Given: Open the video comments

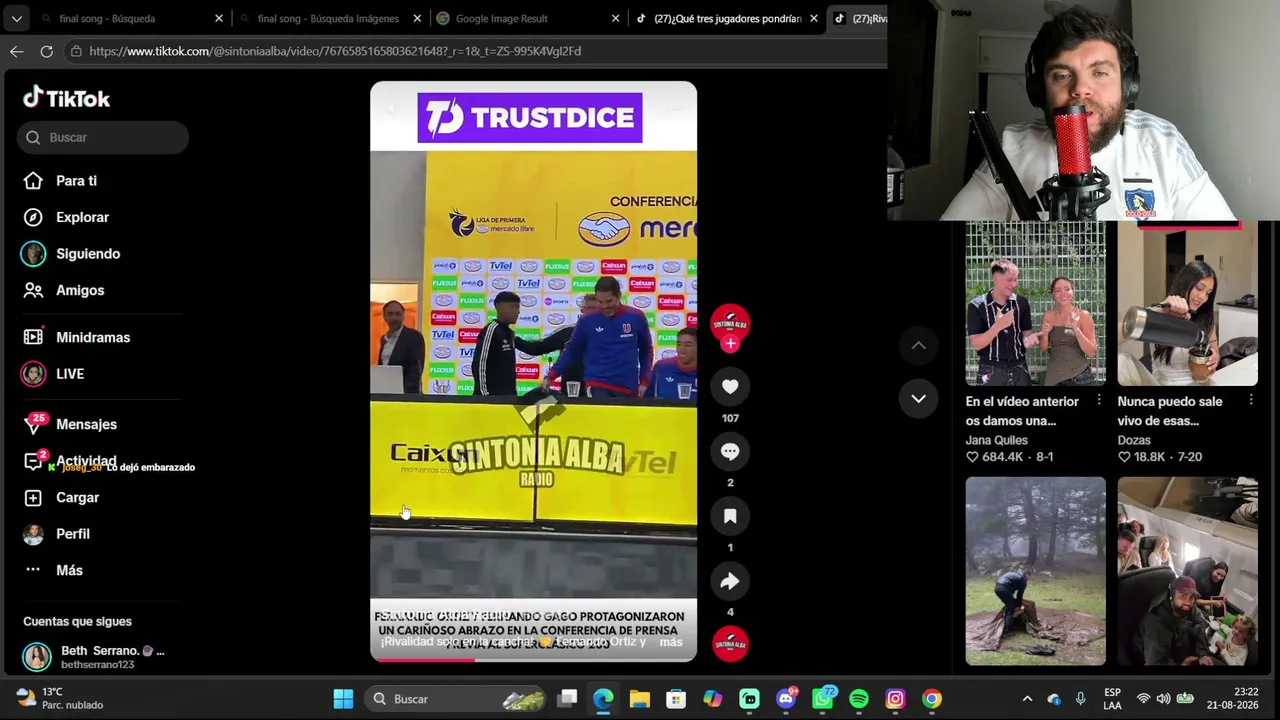Looking at the screenshot, I should [x=730, y=451].
